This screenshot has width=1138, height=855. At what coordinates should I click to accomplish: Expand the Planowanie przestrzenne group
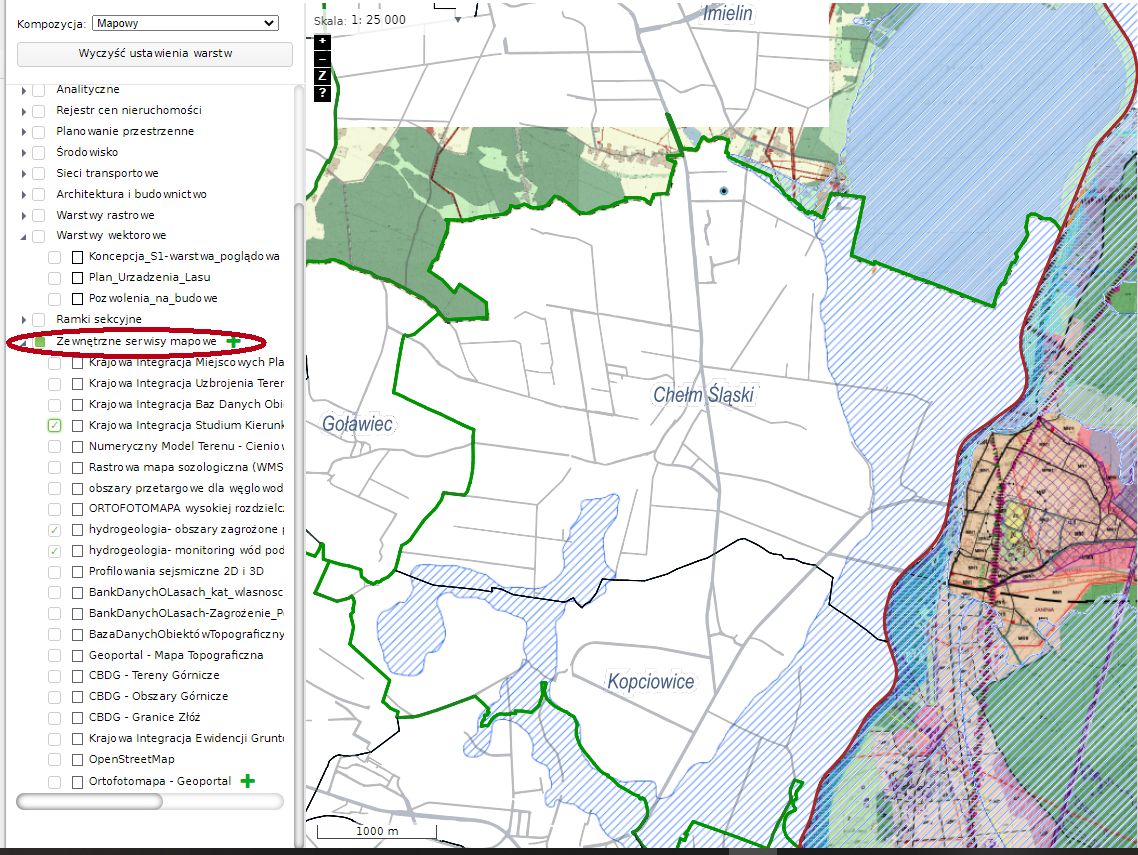(24, 132)
